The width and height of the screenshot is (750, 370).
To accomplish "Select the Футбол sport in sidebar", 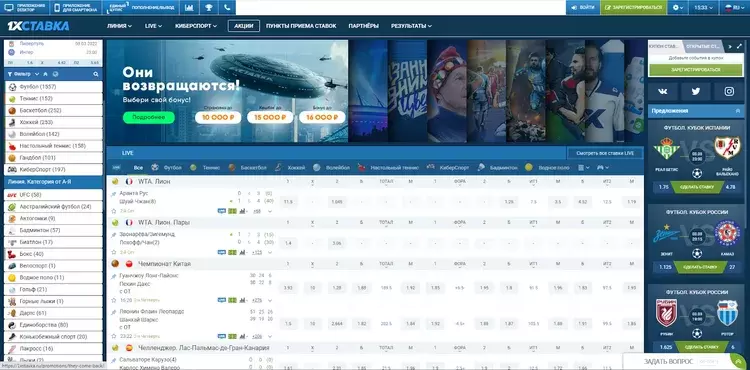I will point(54,87).
